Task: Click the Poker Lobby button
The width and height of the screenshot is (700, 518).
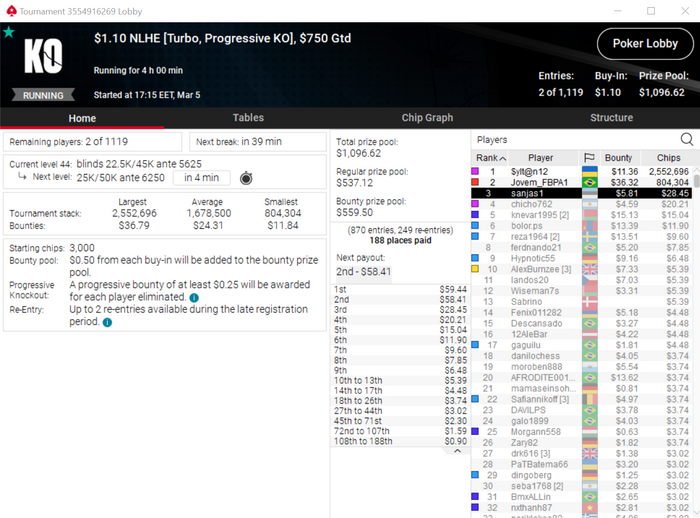Action: click(x=645, y=44)
